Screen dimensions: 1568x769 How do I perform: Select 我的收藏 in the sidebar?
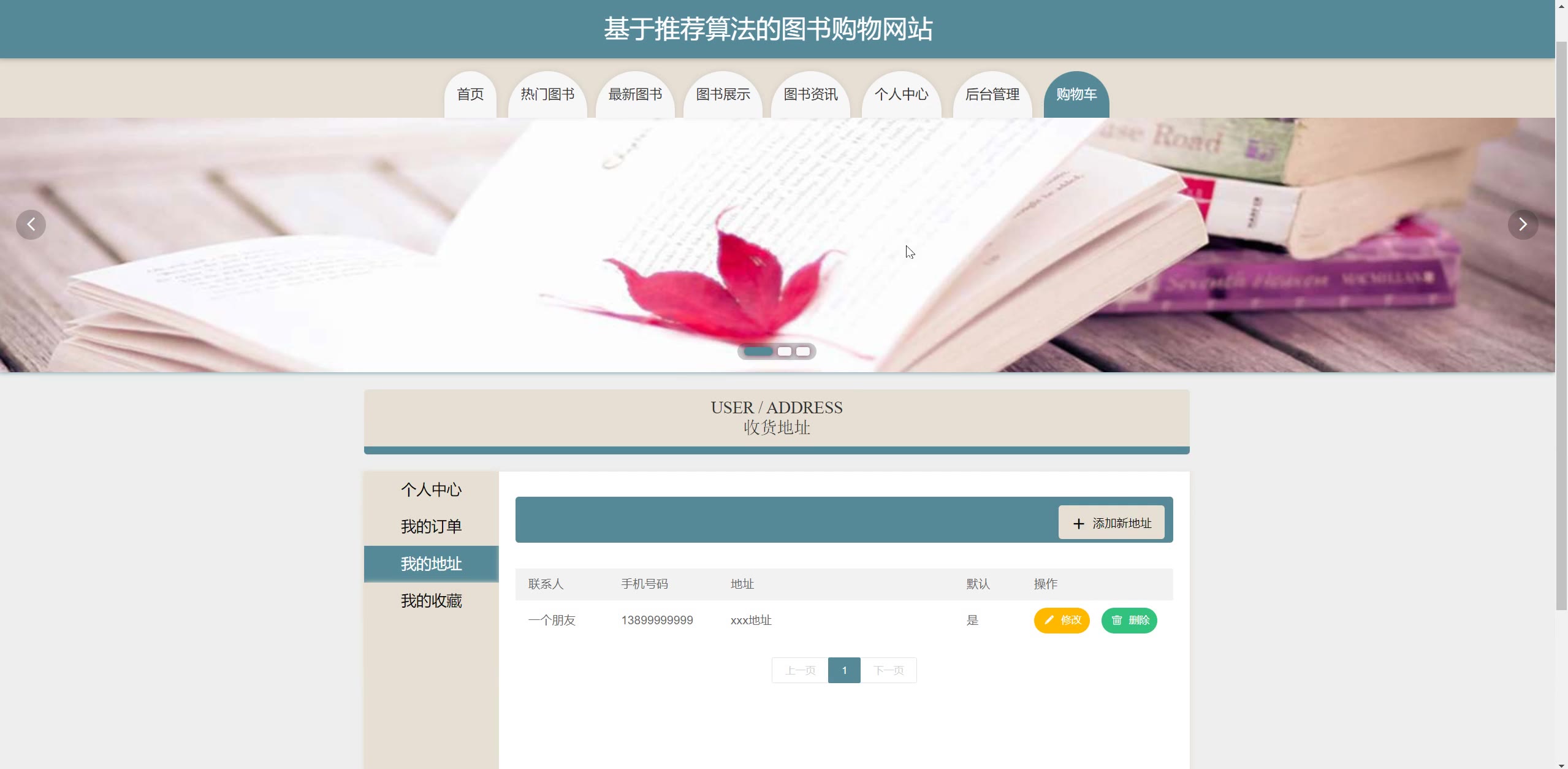point(431,601)
